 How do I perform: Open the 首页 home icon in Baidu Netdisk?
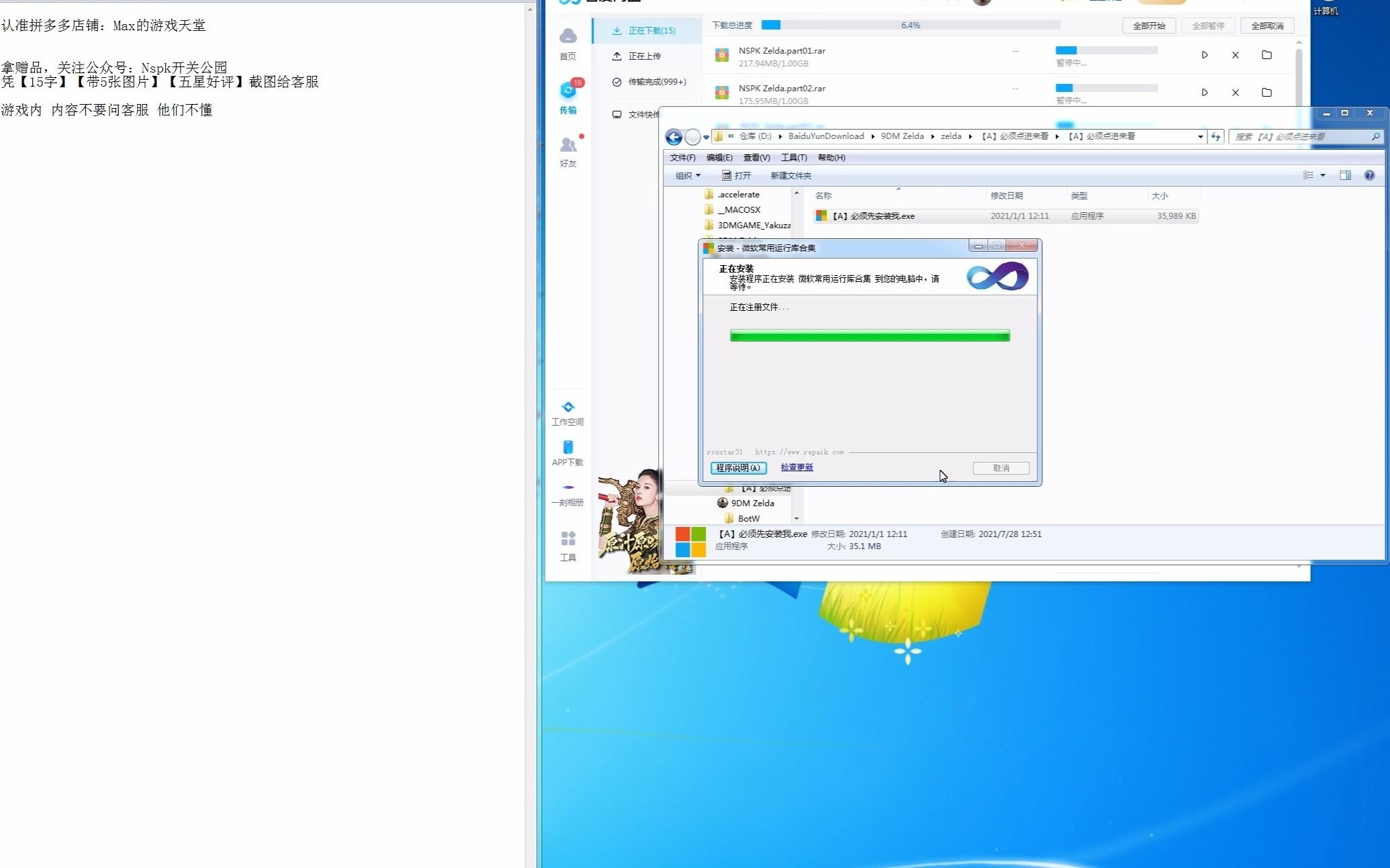click(568, 44)
